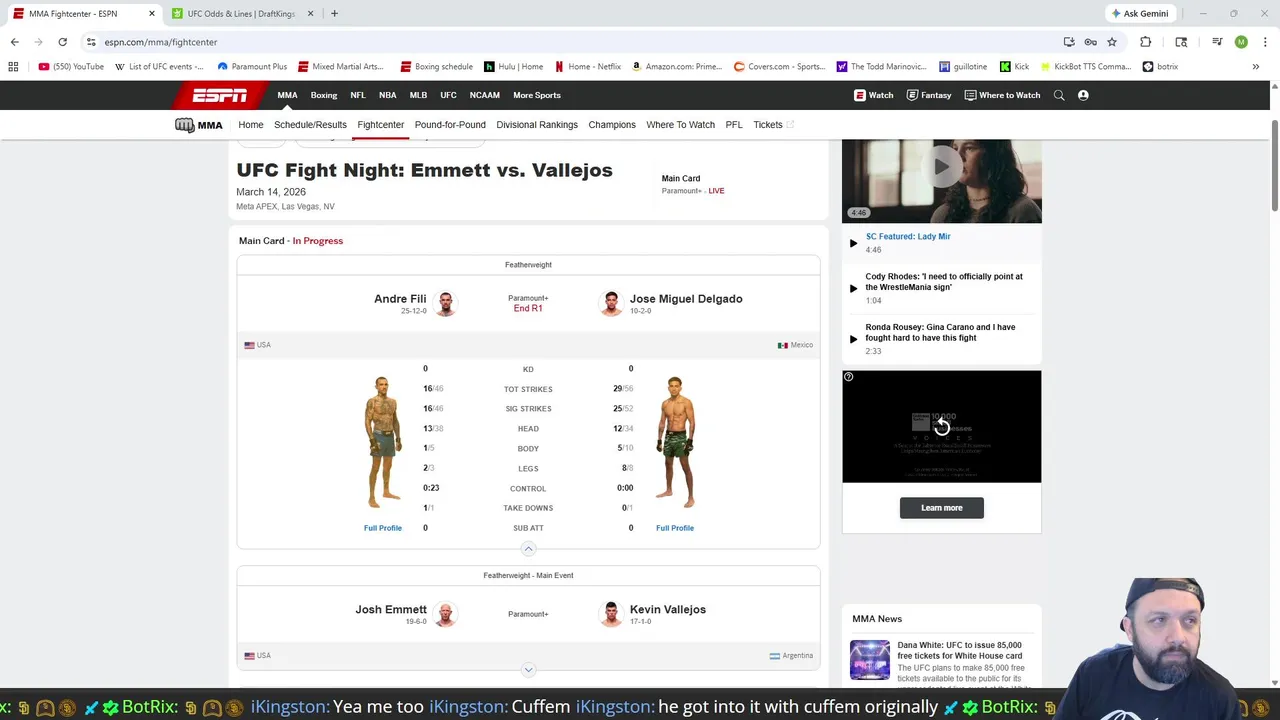The height and width of the screenshot is (720, 1280).
Task: Open Josh Emmett headshot
Action: point(445,614)
